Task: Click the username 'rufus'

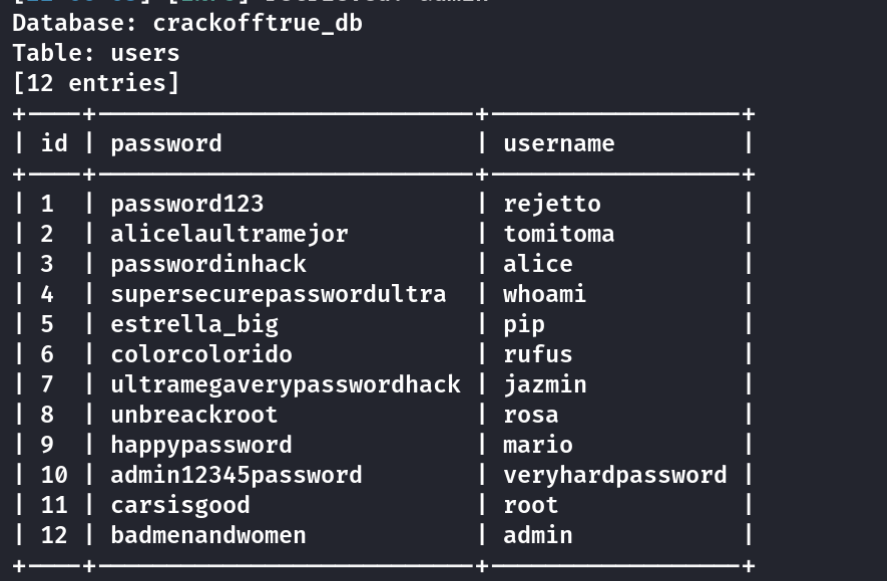Action: pyautogui.click(x=538, y=355)
